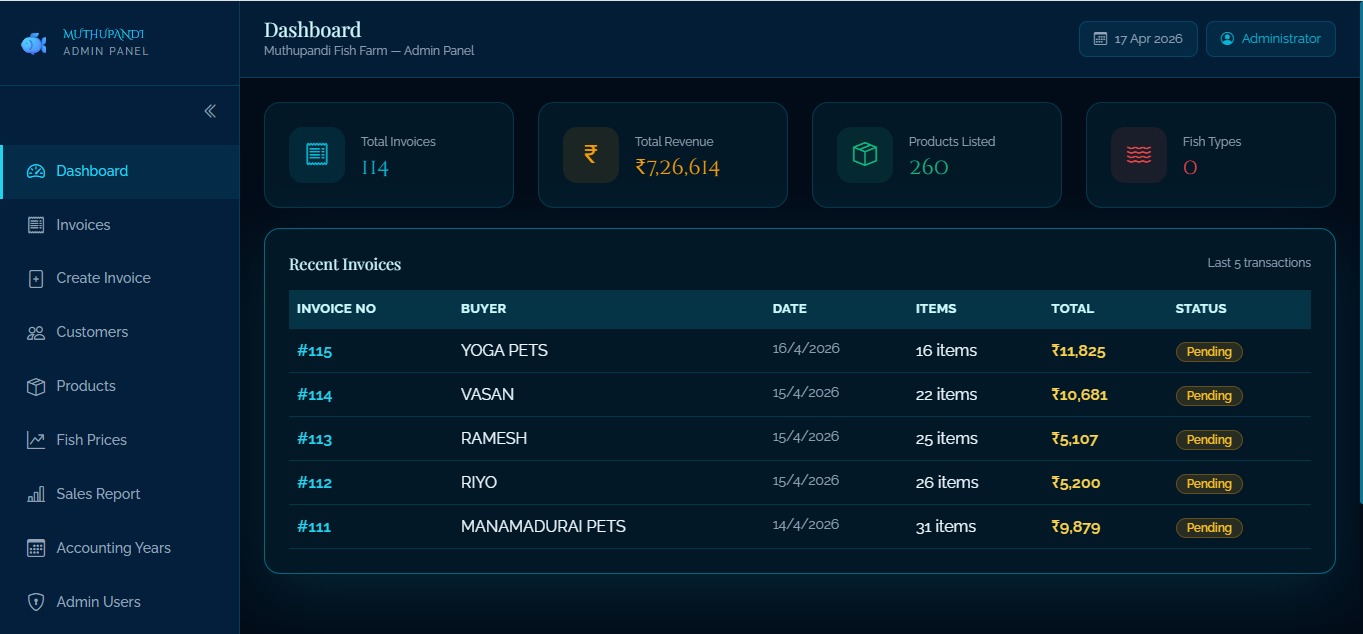Select the Dashboard icon in the sidebar
The image size is (1363, 634).
(x=35, y=170)
